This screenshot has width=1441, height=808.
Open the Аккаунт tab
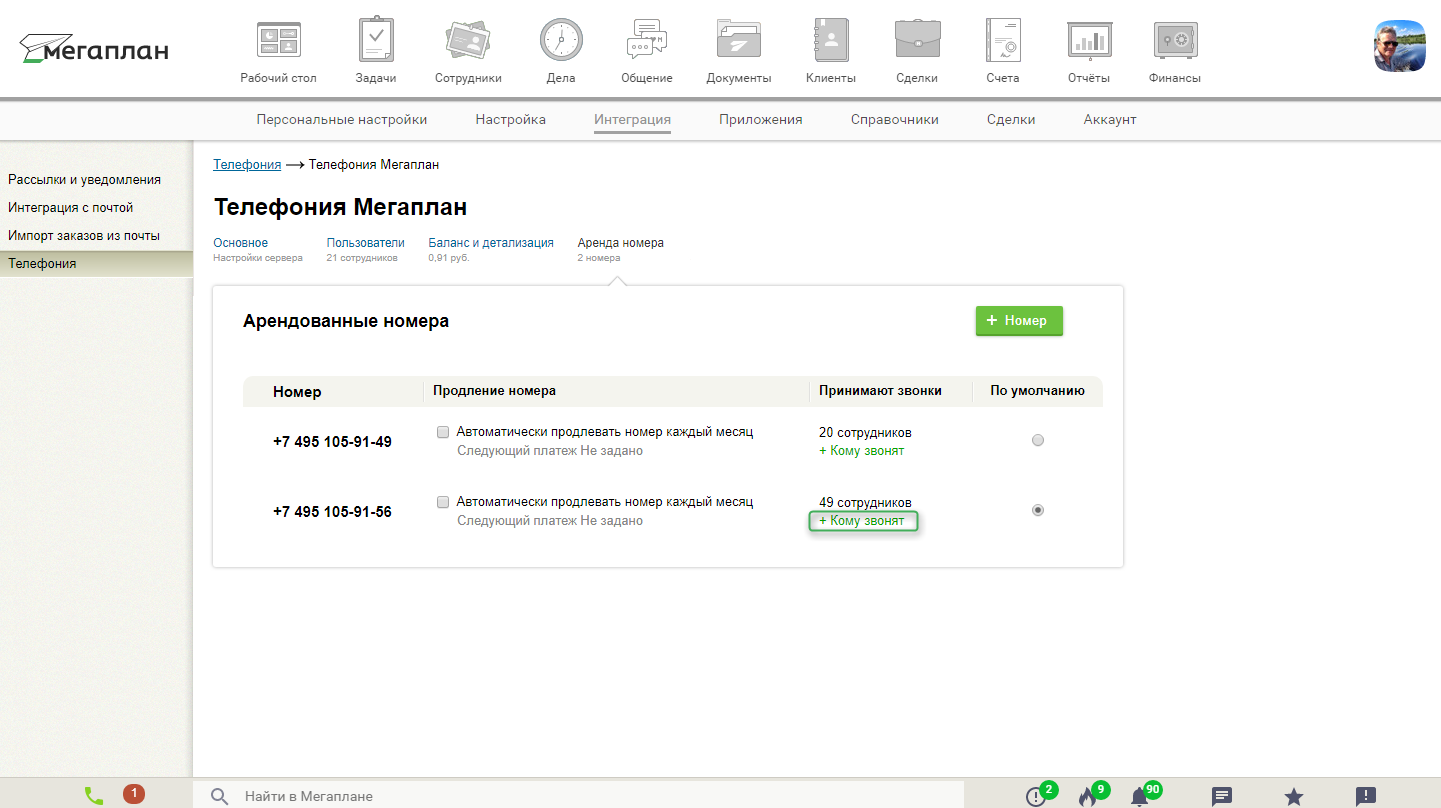(1110, 119)
